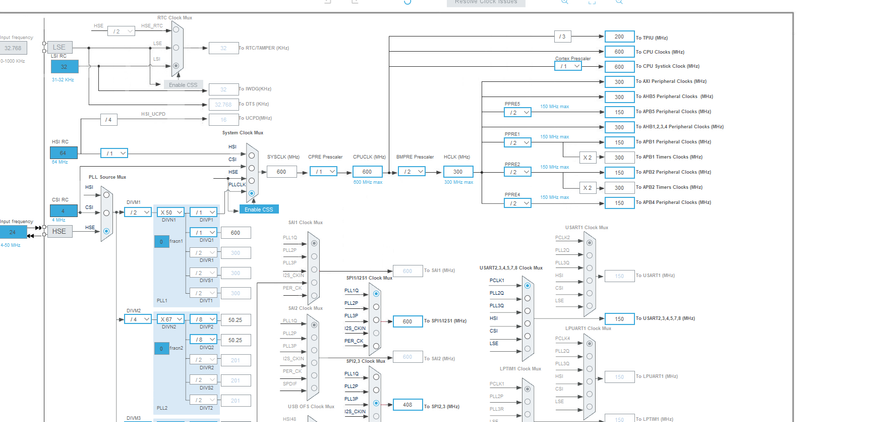Click the To SPI2,3 value field 408

(408, 405)
